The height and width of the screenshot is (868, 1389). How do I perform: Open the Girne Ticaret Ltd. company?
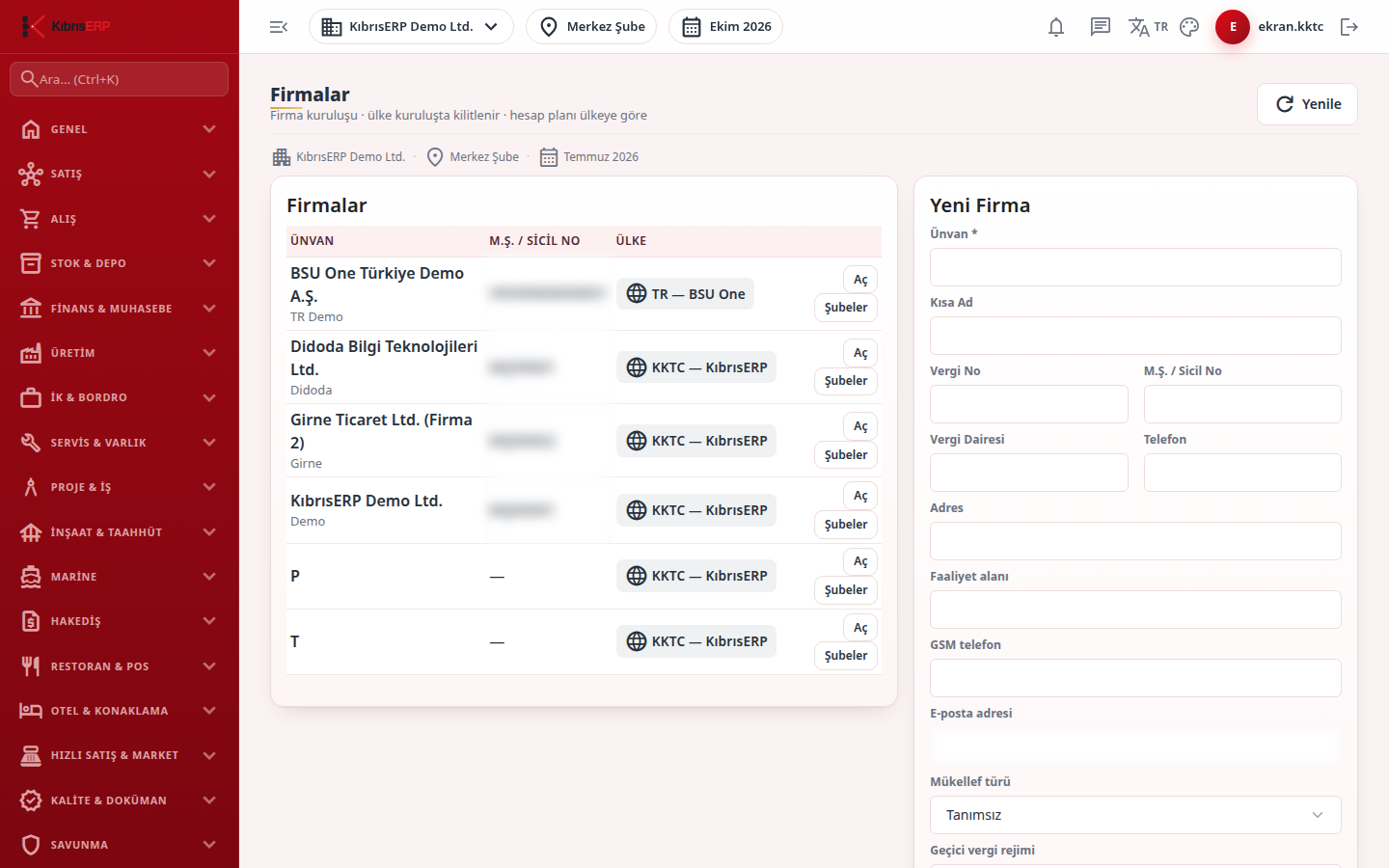[860, 426]
